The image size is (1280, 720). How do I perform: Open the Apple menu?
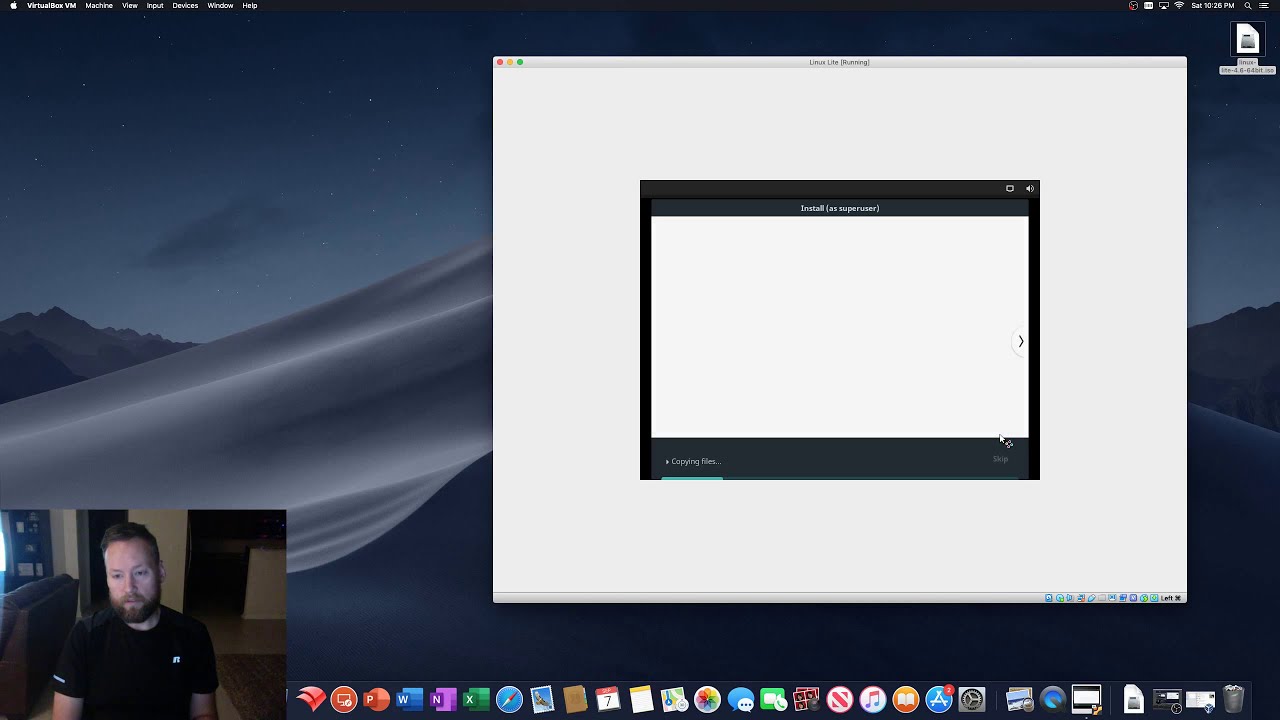[13, 6]
